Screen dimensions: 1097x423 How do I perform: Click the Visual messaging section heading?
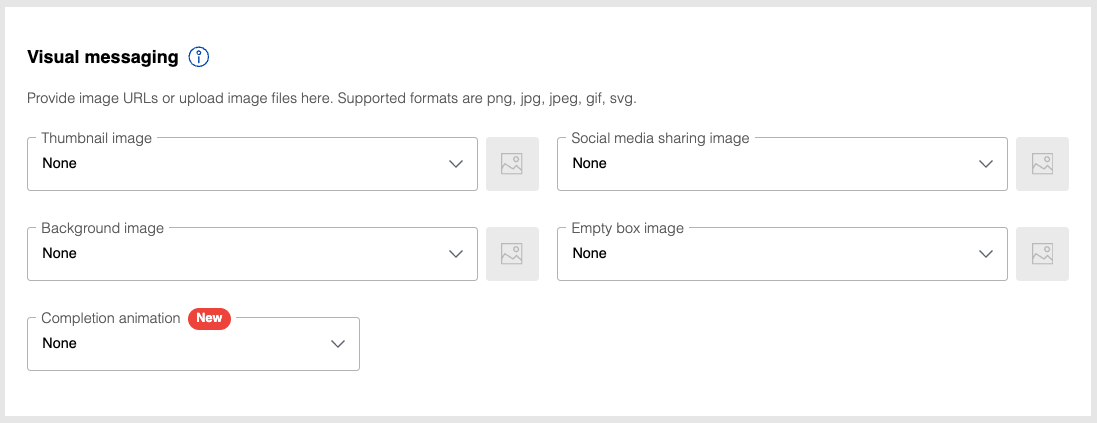coord(103,57)
